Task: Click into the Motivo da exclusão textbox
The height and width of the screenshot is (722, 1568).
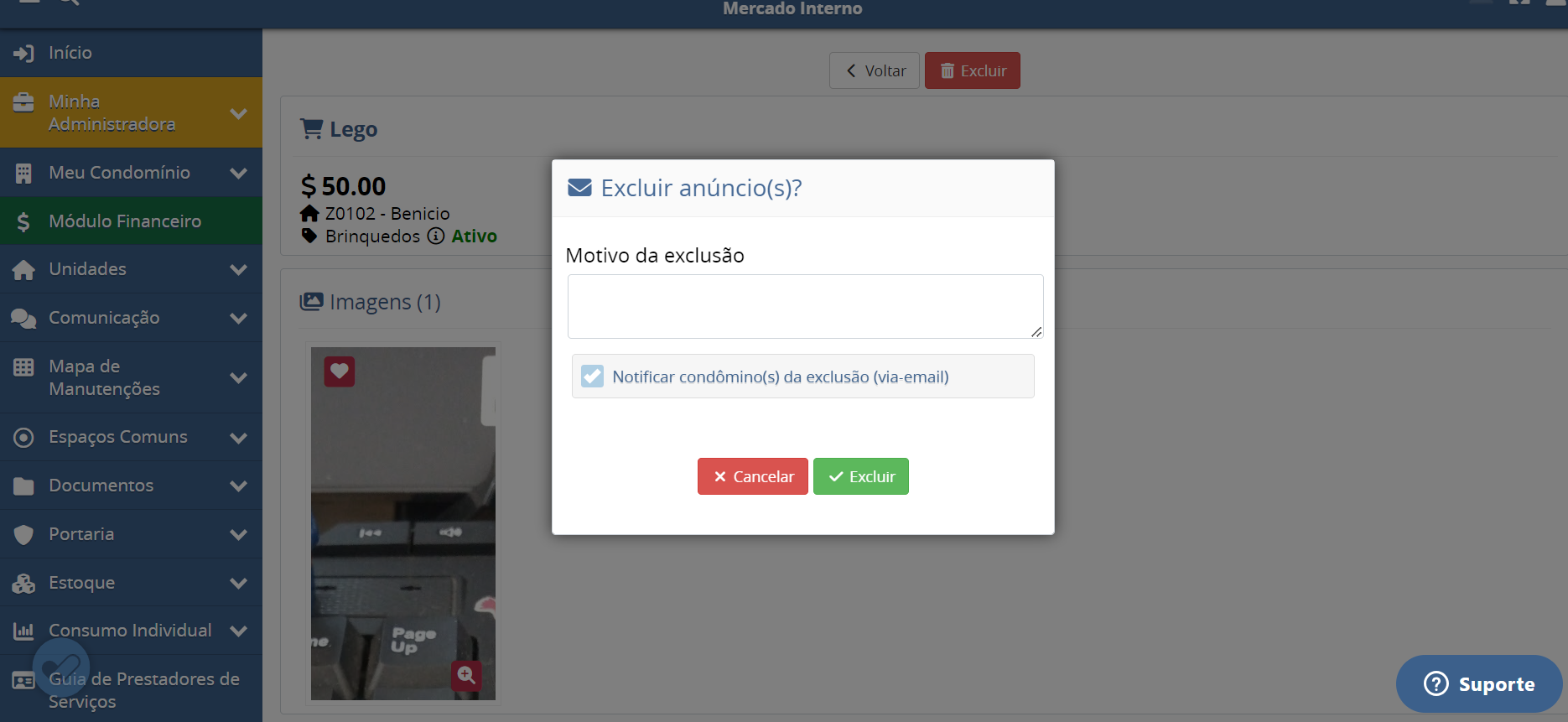Action: pos(804,307)
